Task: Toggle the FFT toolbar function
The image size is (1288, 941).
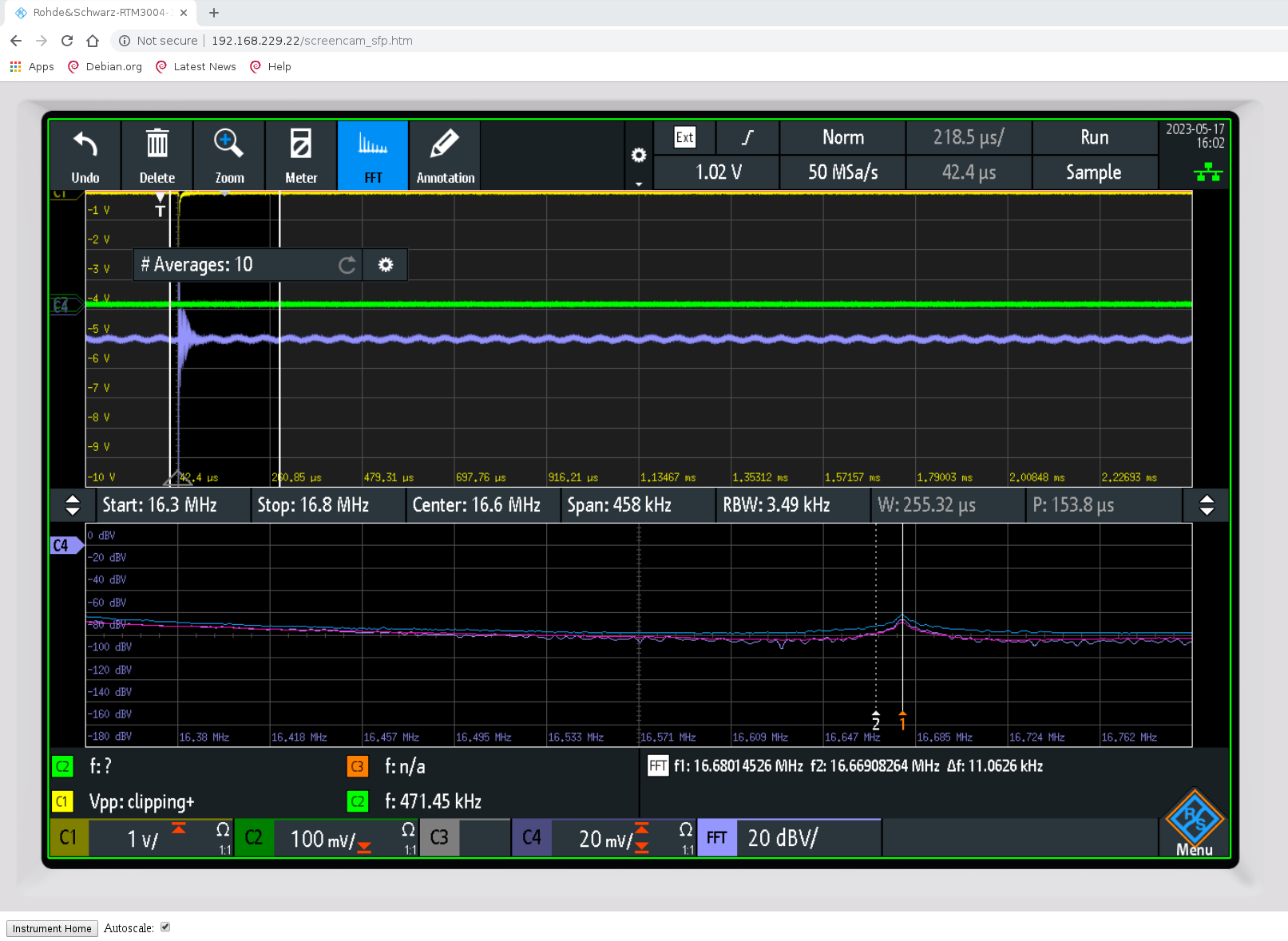Action: point(373,156)
